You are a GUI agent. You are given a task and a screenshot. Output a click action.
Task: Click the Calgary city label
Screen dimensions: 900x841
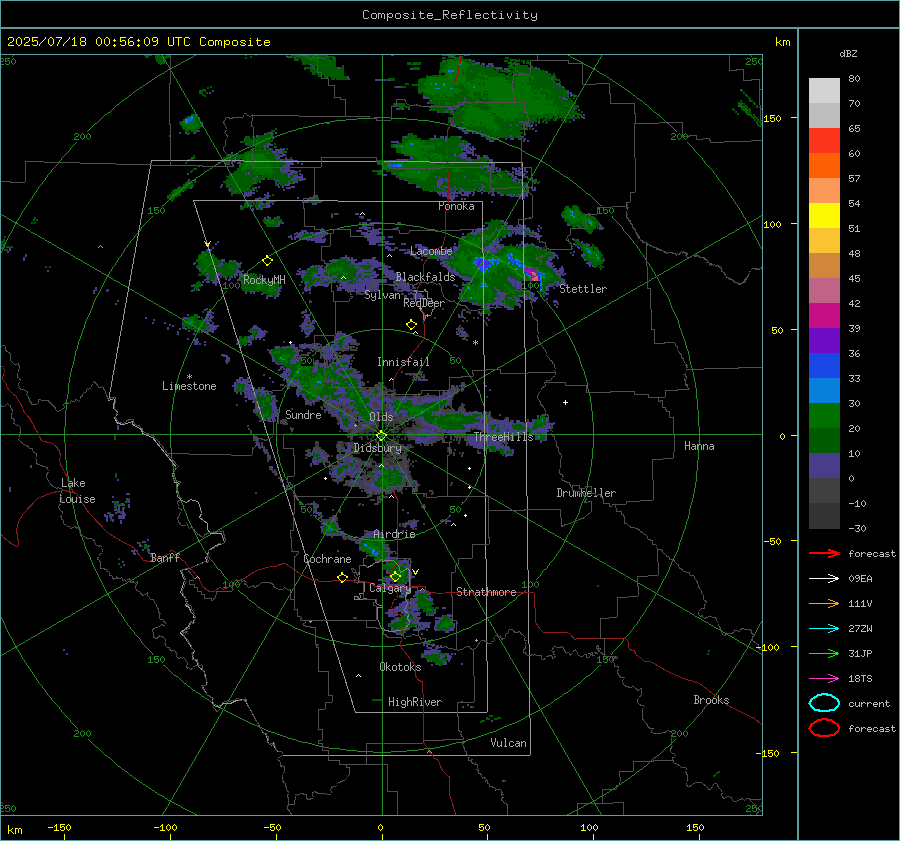(x=390, y=588)
